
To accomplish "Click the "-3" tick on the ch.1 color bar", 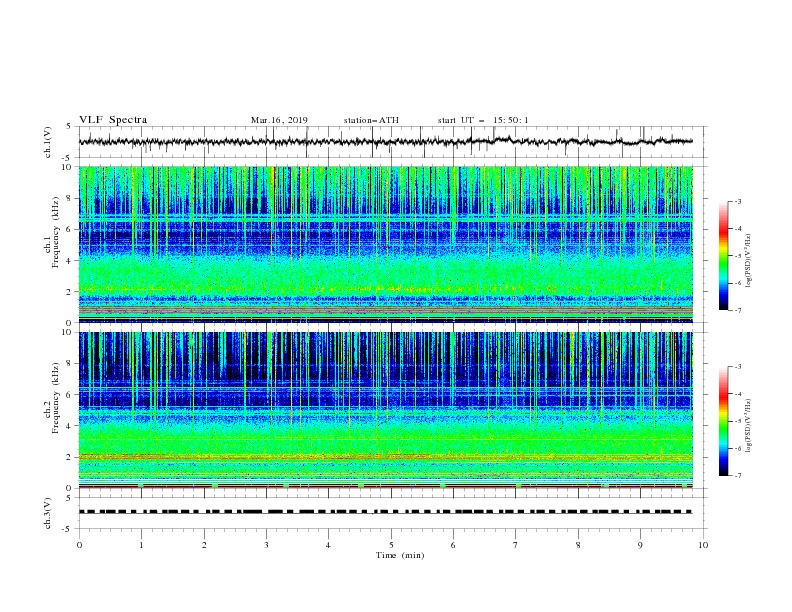I will click(x=737, y=201).
